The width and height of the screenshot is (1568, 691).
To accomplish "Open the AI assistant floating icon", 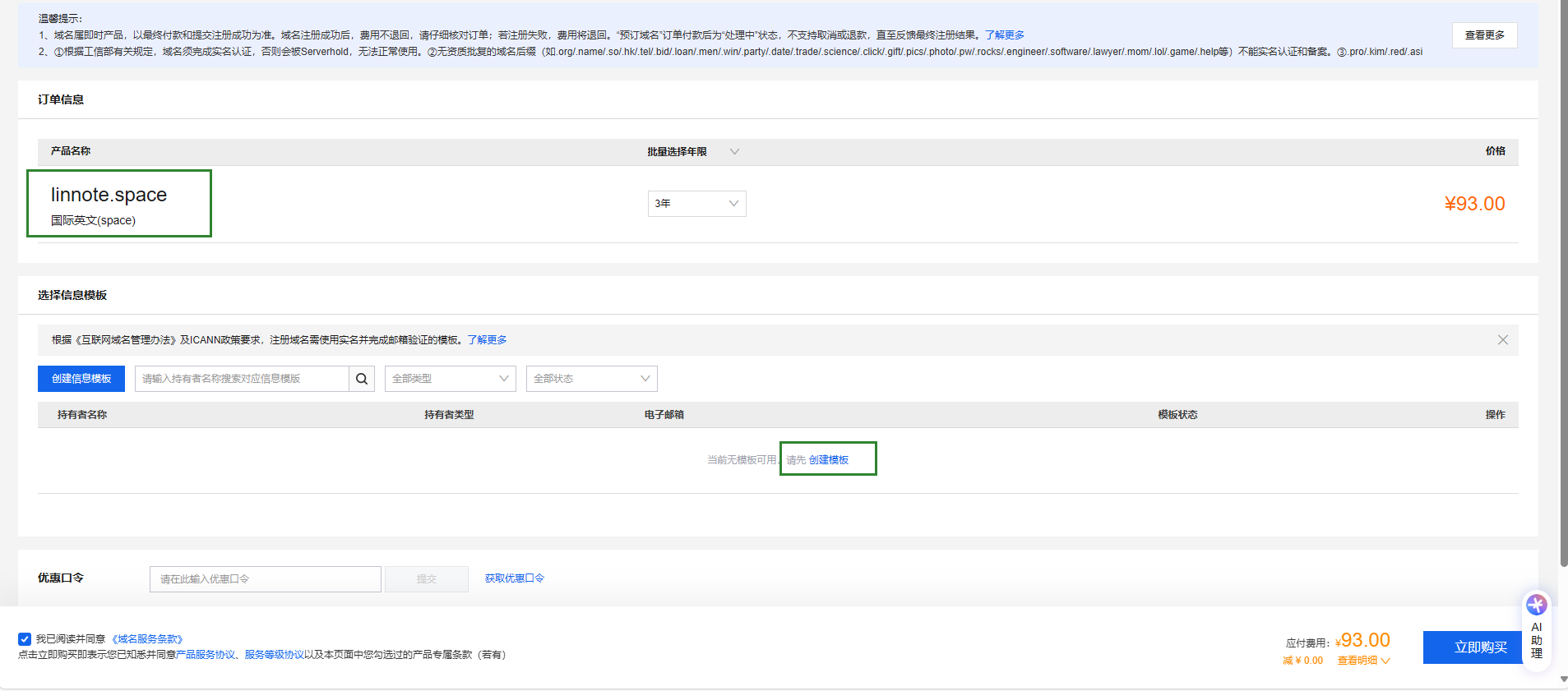I will 1536,606.
